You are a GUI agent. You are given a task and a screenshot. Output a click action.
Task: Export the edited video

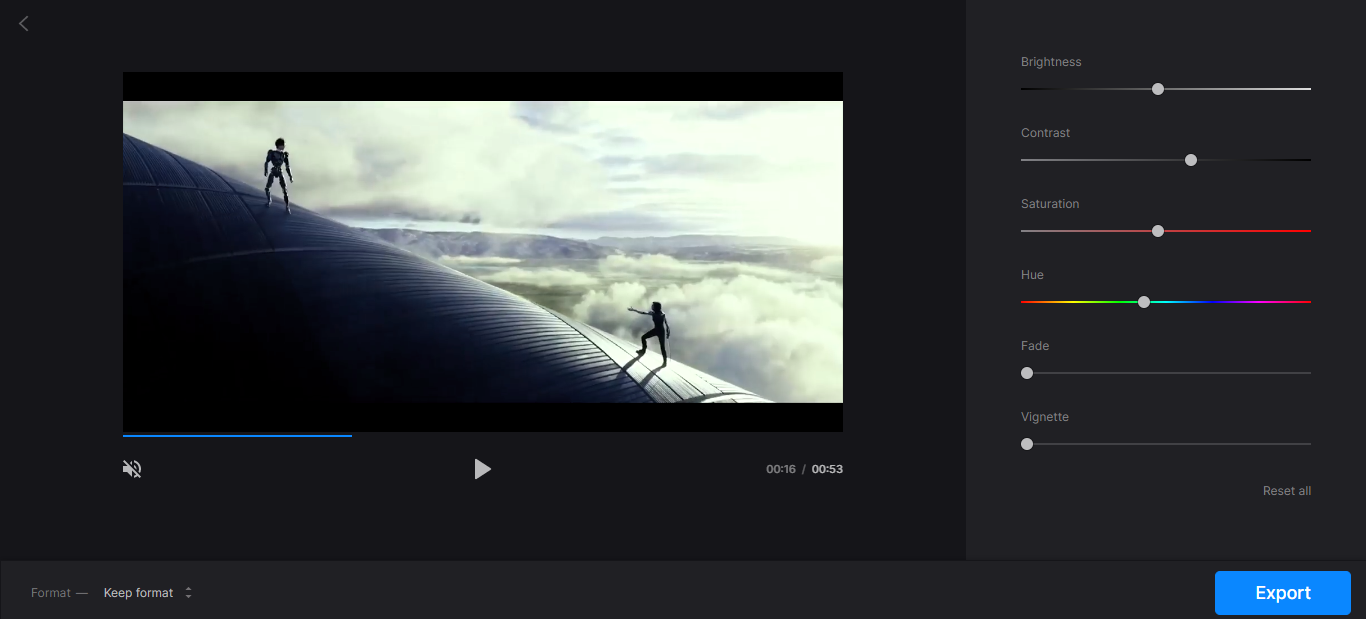click(x=1283, y=593)
